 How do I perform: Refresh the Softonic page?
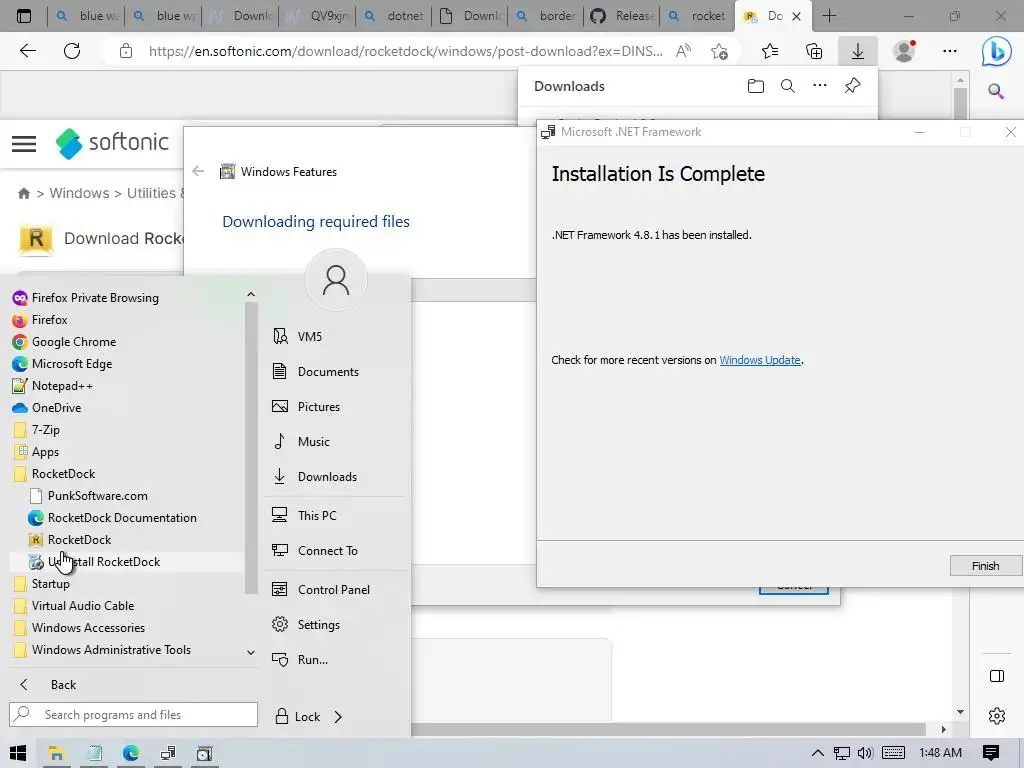pyautogui.click(x=72, y=51)
